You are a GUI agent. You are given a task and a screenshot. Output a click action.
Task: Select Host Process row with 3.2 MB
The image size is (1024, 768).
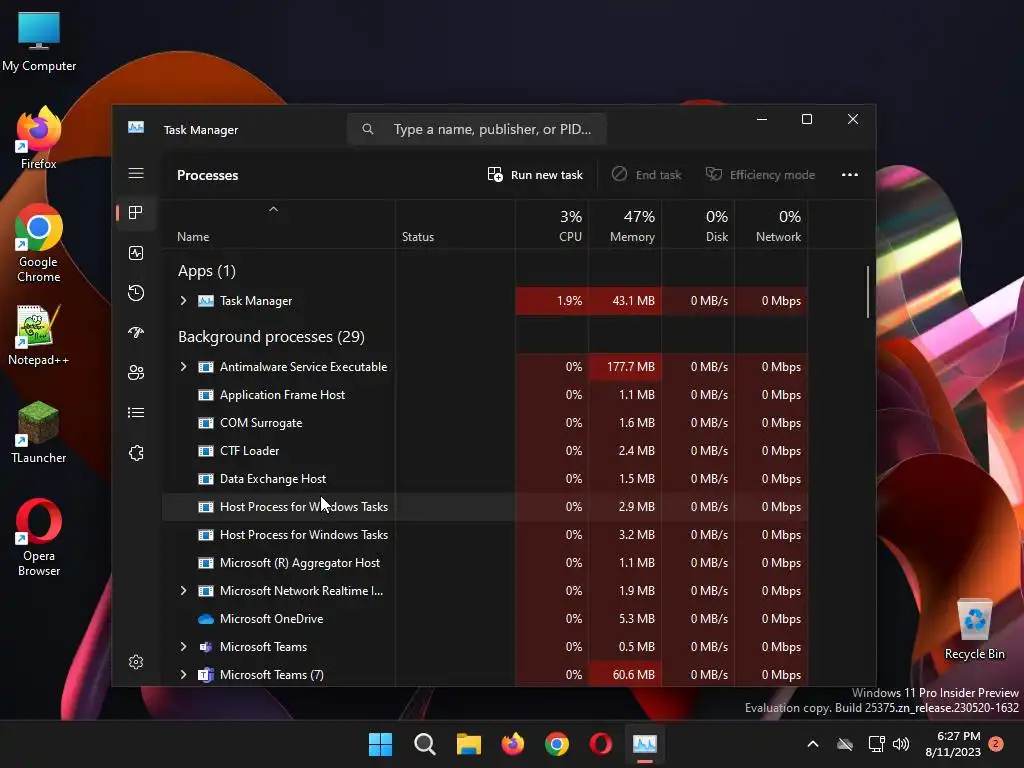tap(485, 534)
